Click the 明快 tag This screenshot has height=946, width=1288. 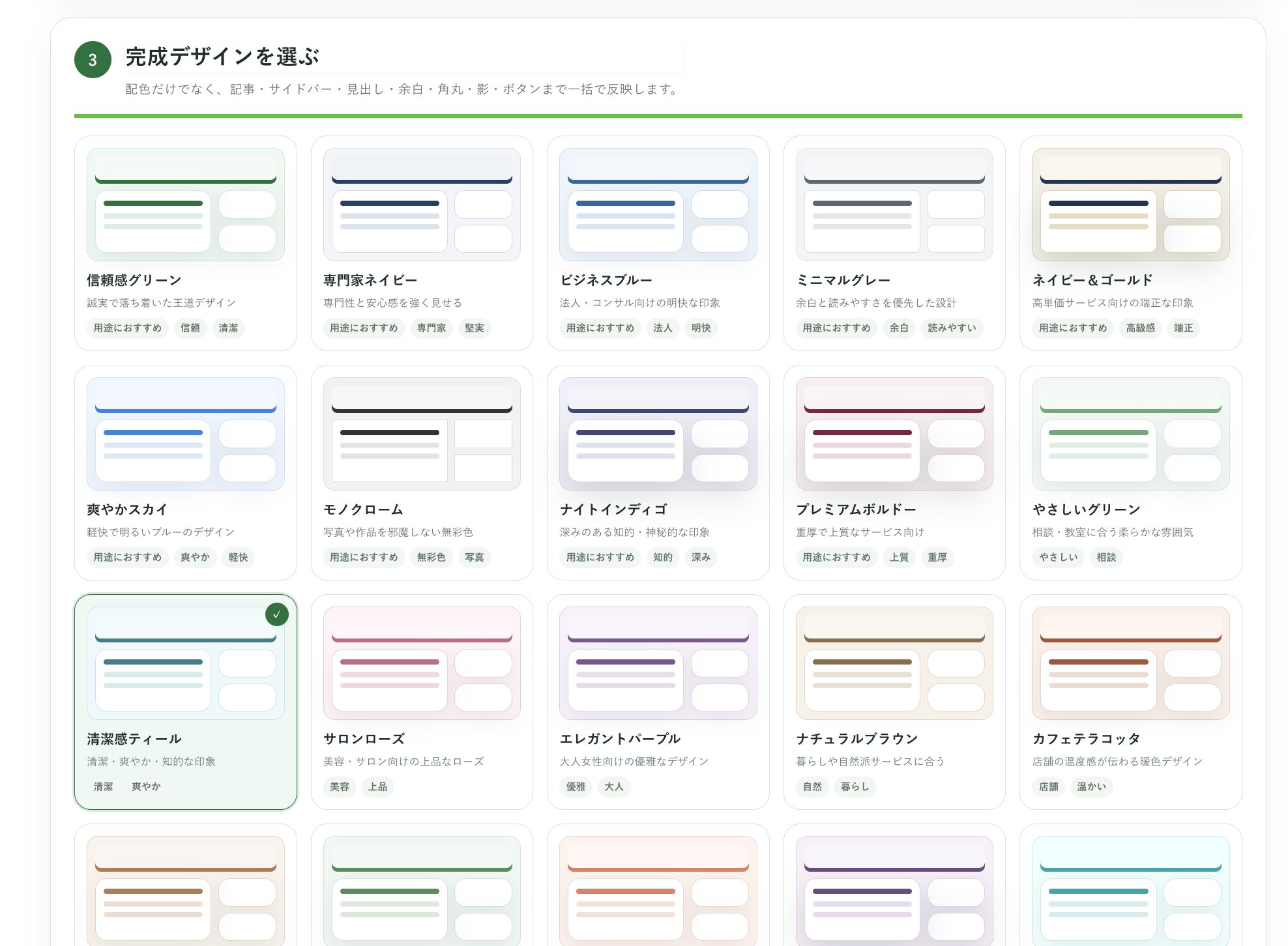[701, 328]
